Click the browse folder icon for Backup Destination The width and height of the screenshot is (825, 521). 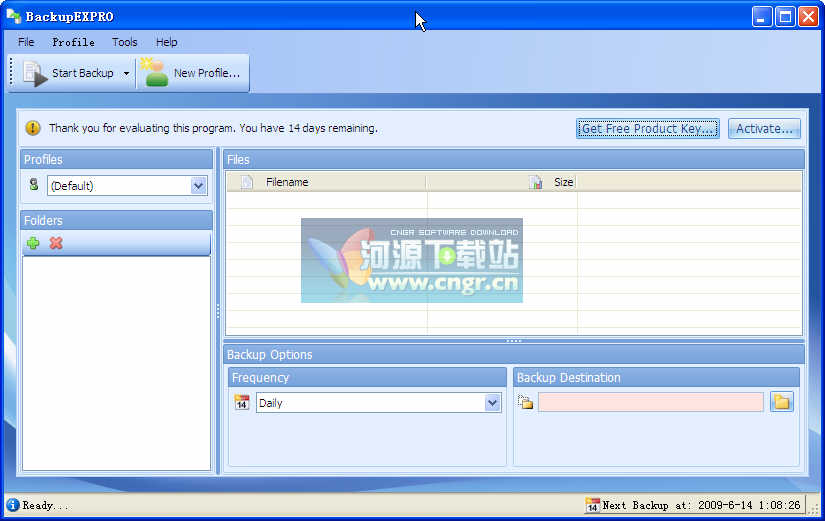(x=782, y=402)
